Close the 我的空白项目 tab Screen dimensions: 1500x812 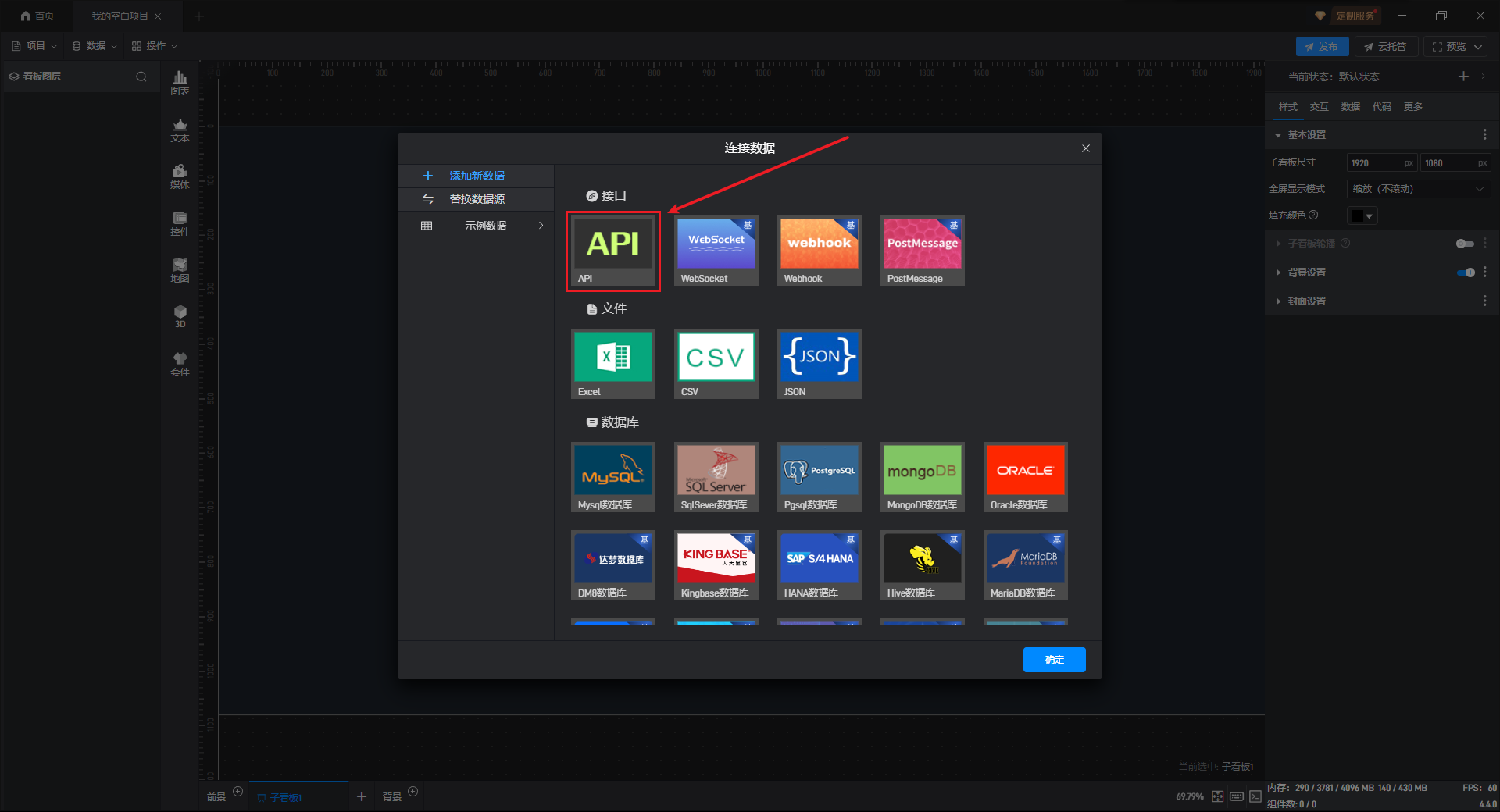coord(158,16)
